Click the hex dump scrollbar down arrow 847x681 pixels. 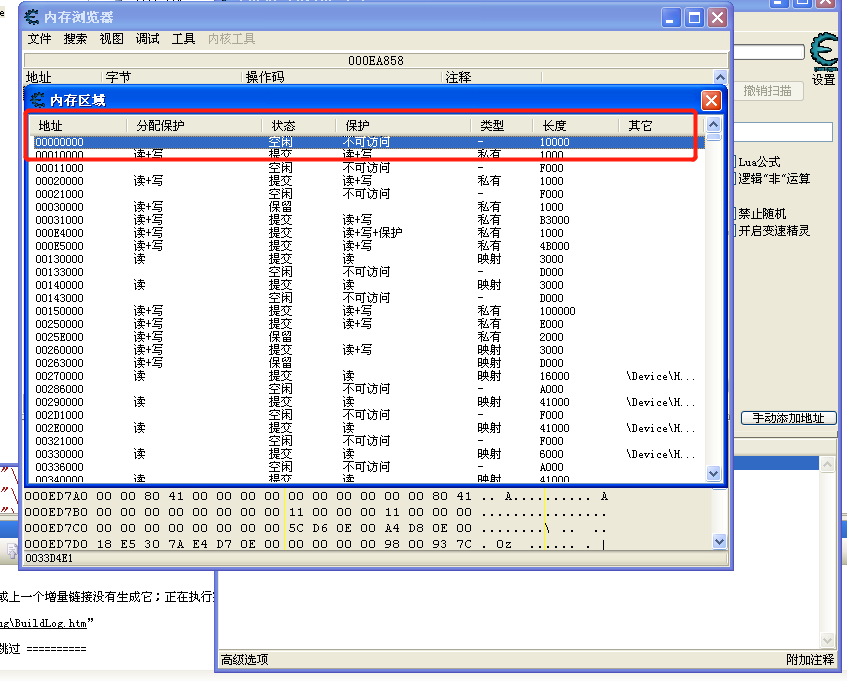click(x=719, y=541)
